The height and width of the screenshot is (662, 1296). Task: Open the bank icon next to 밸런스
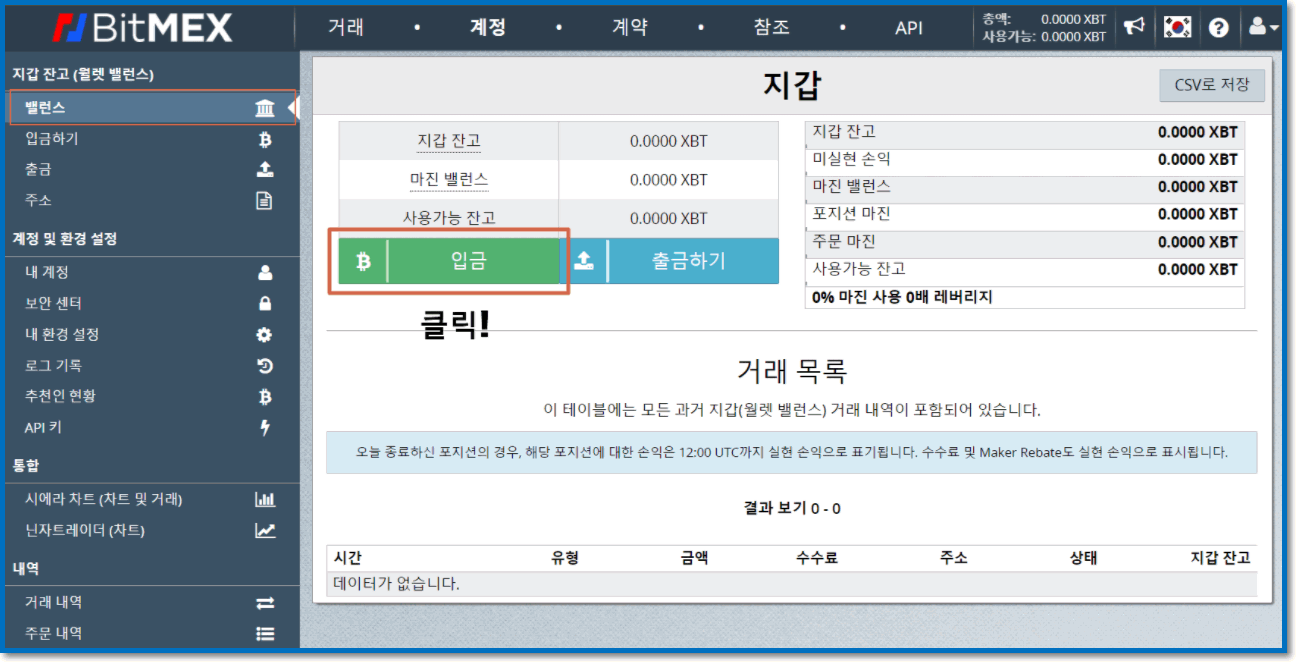265,106
